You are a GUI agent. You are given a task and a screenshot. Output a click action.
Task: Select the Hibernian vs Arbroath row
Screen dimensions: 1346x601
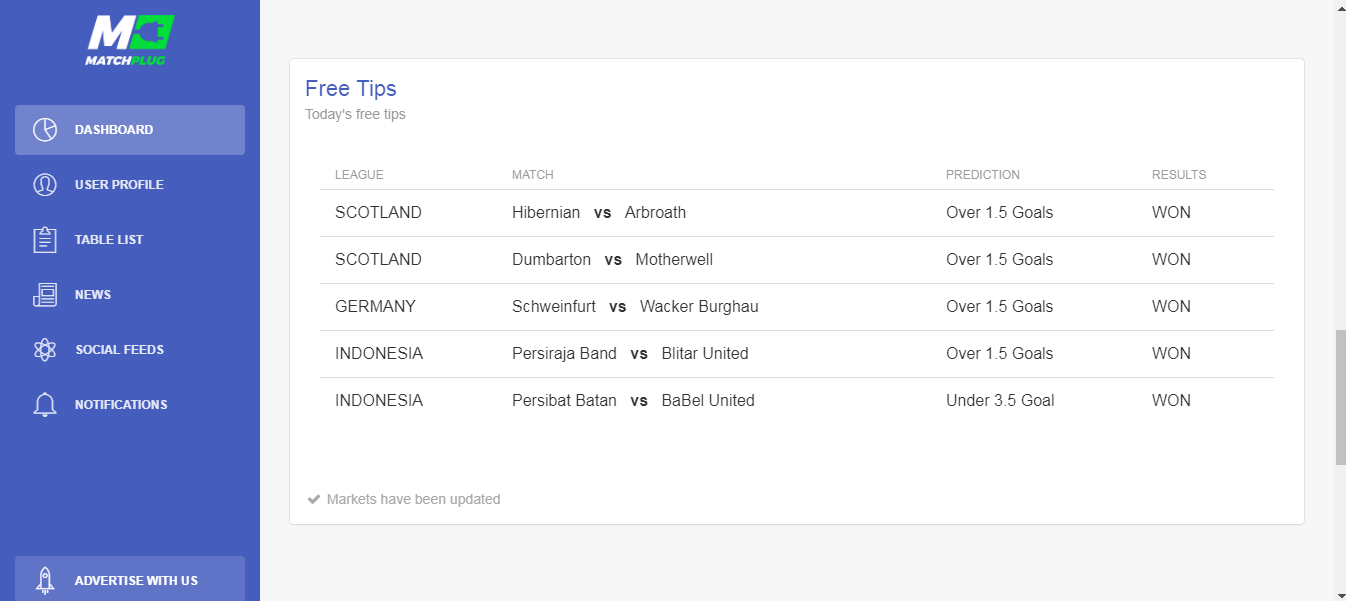click(x=797, y=213)
